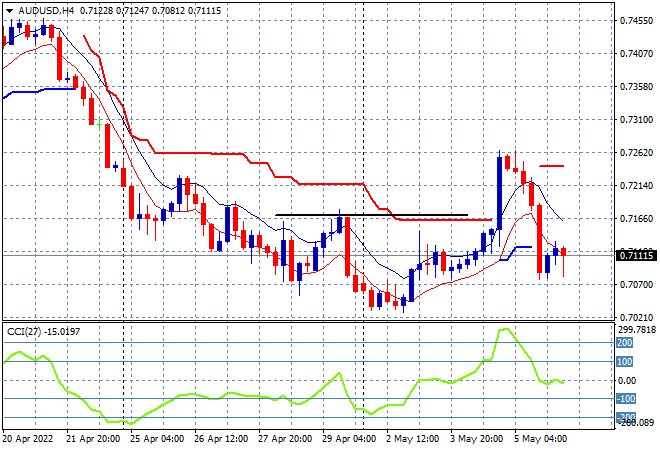Screen dimensions: 660x450
Task: Click the 0.73580 price axis label
Action: (636, 86)
